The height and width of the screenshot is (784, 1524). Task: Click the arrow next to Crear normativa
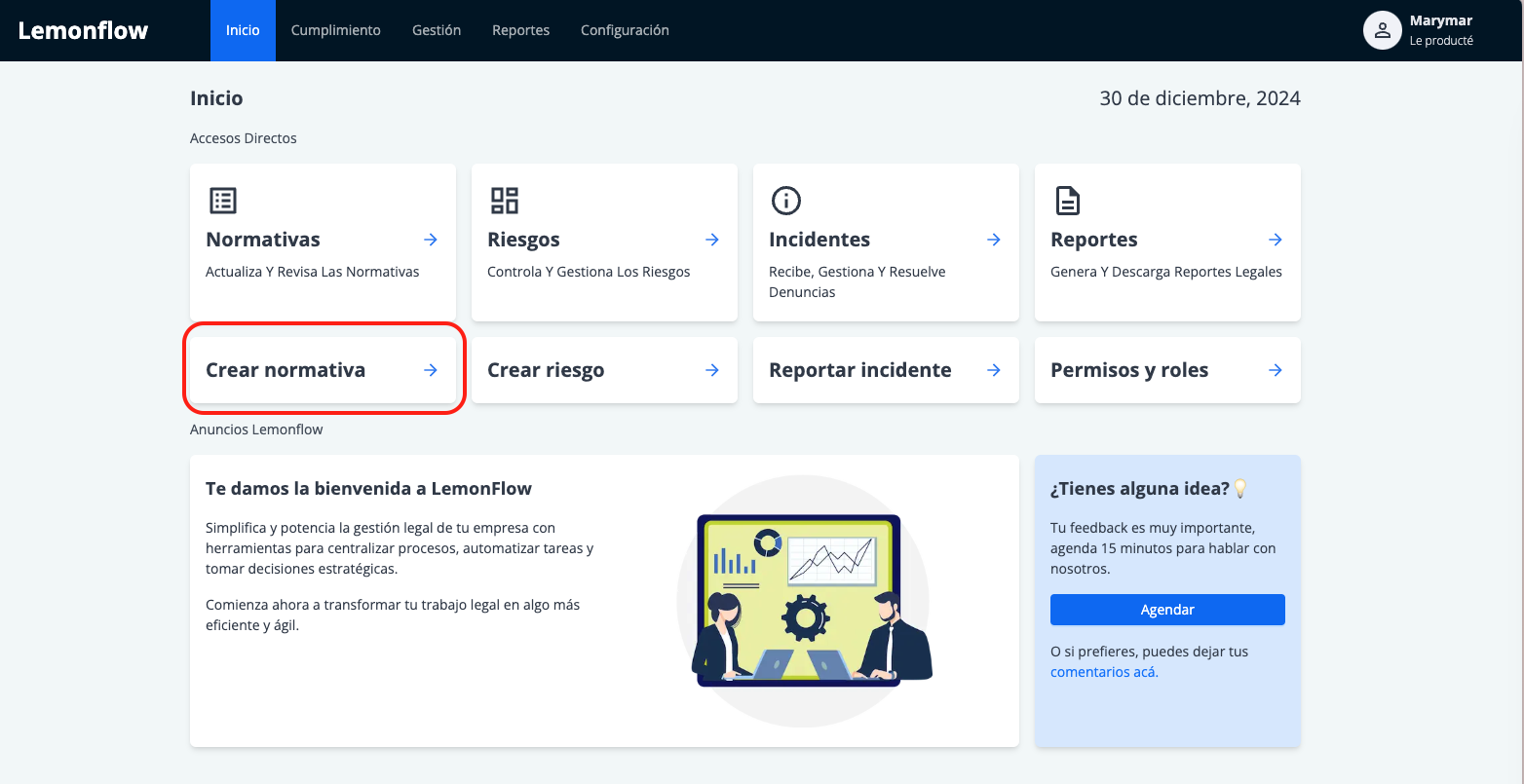coord(431,370)
